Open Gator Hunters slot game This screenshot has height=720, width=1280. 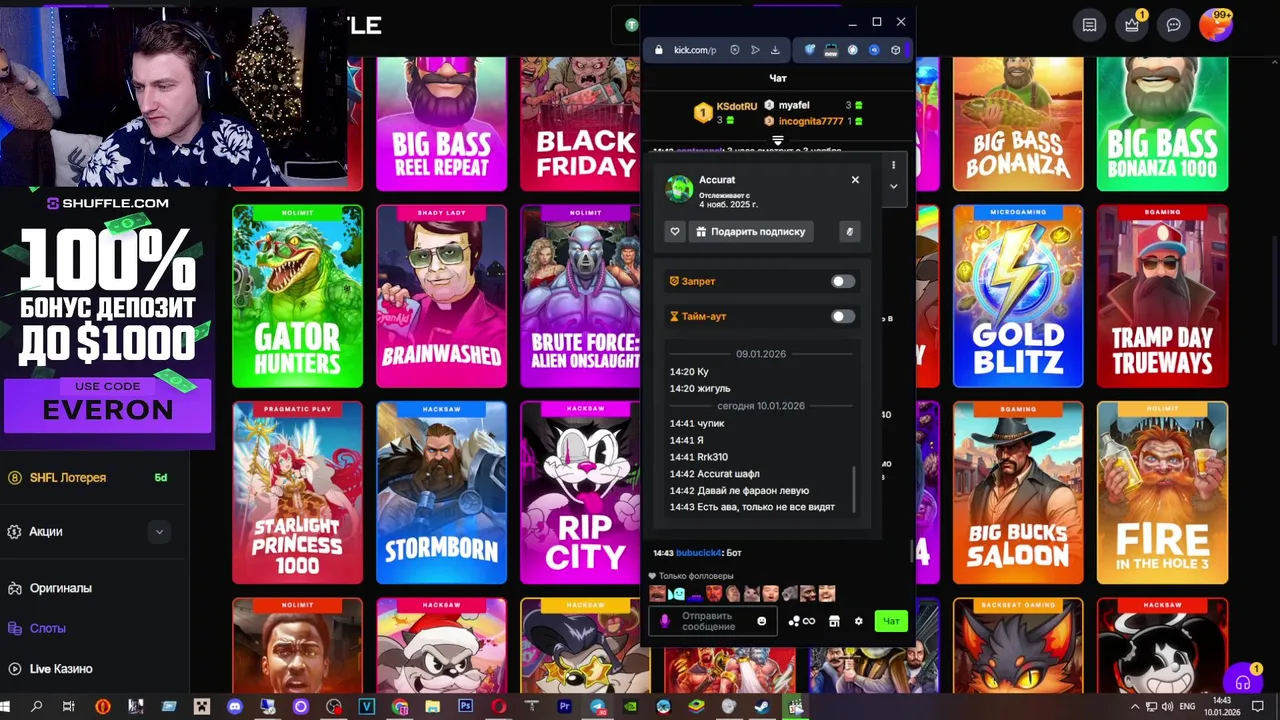297,296
